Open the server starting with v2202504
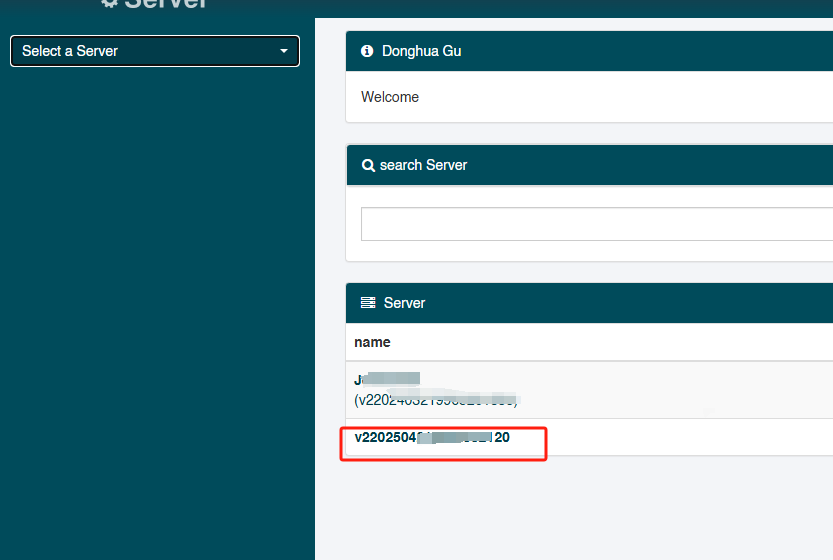 (432, 438)
